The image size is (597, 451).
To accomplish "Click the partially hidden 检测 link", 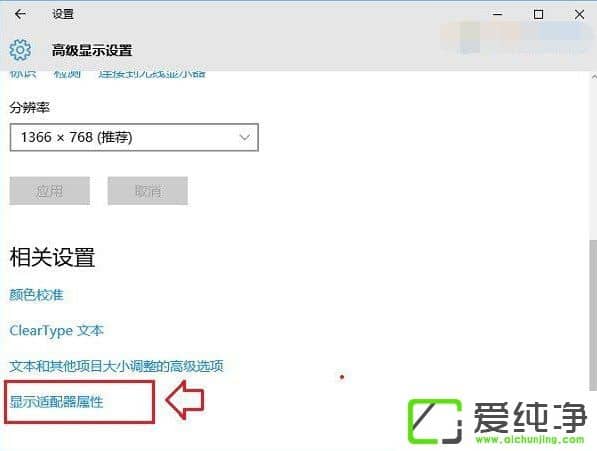I will (67, 74).
